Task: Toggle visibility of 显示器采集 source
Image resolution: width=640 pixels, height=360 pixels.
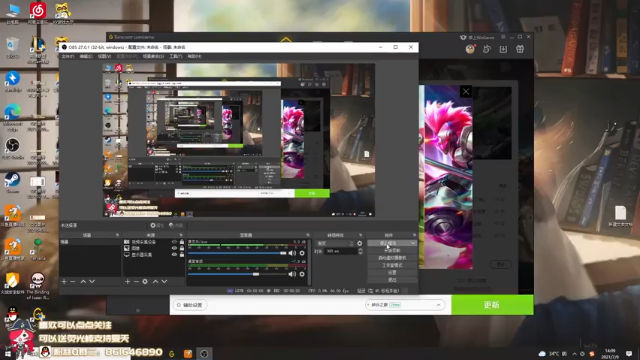Action: tap(174, 254)
